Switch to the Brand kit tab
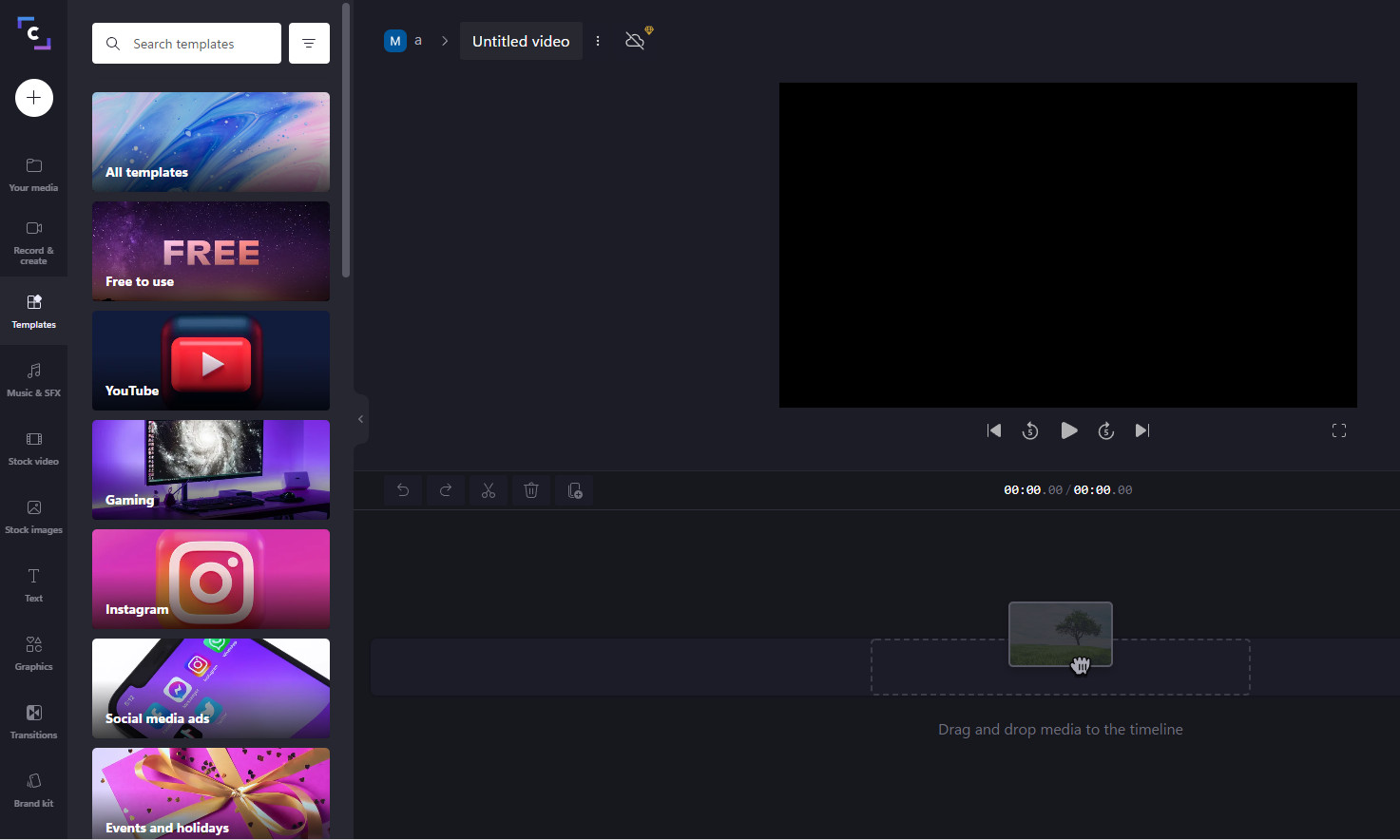This screenshot has width=1400, height=840. point(33,790)
